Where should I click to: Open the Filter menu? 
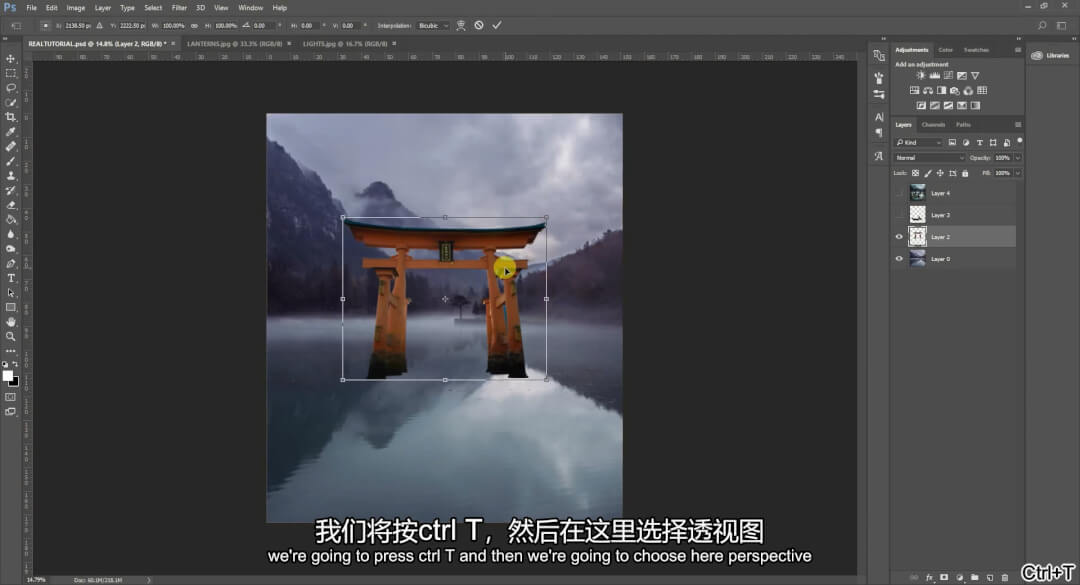click(179, 8)
